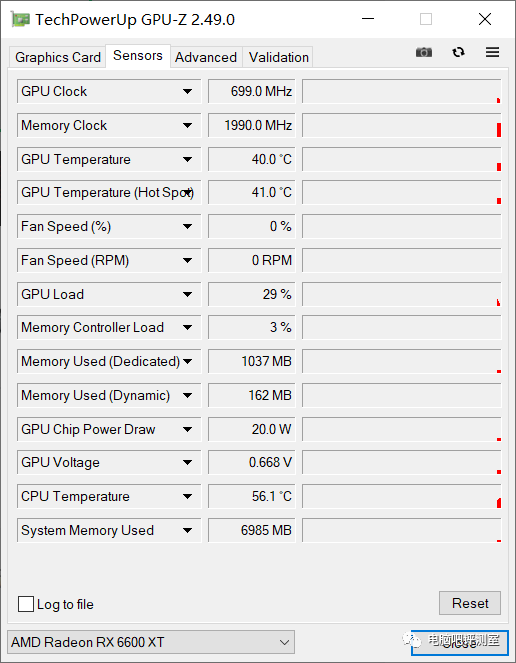
Task: Expand the GPU Temperature sensor options
Action: (x=187, y=159)
